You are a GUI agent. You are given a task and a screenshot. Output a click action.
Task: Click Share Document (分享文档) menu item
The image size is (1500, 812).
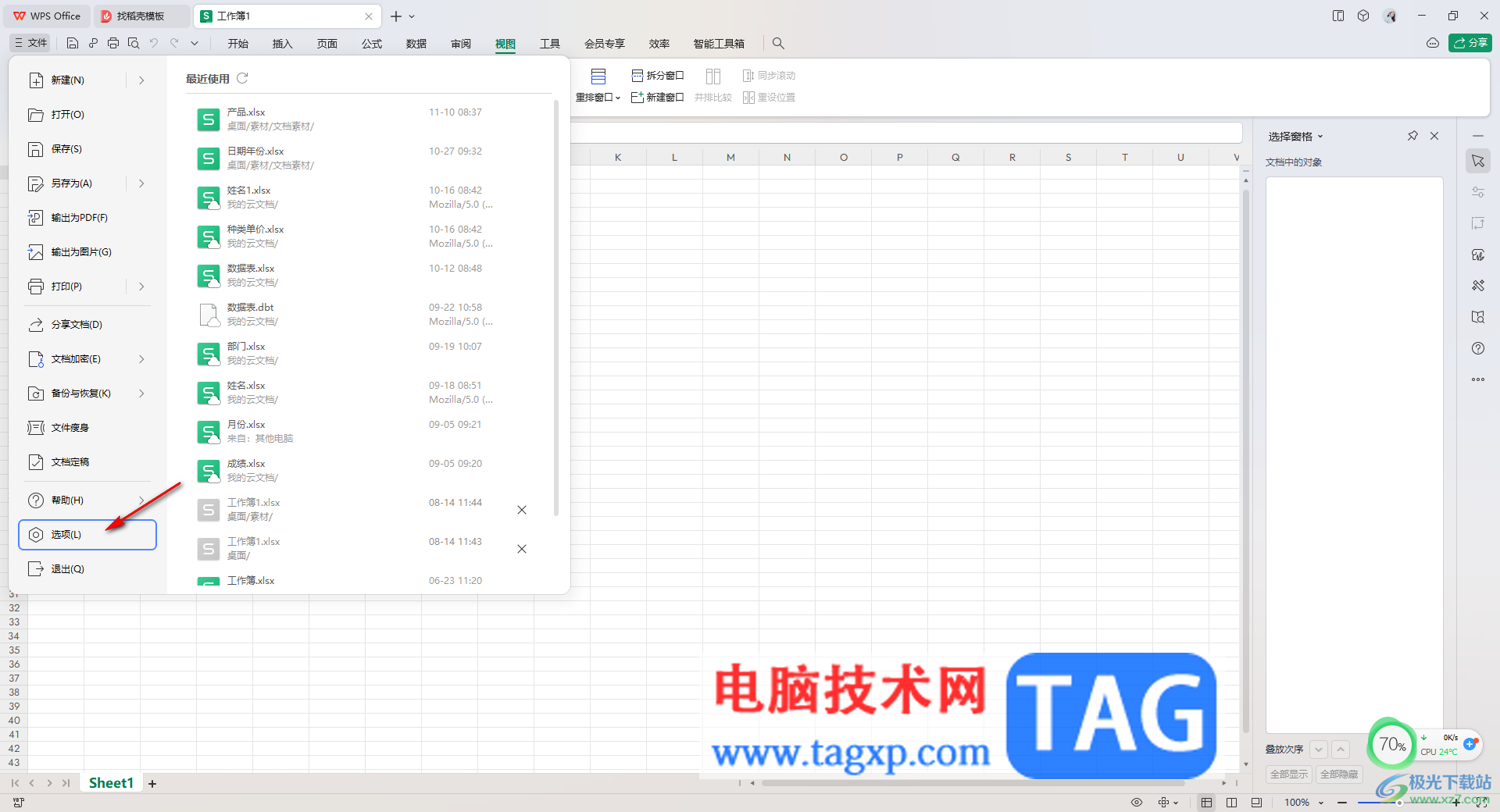[87, 325]
